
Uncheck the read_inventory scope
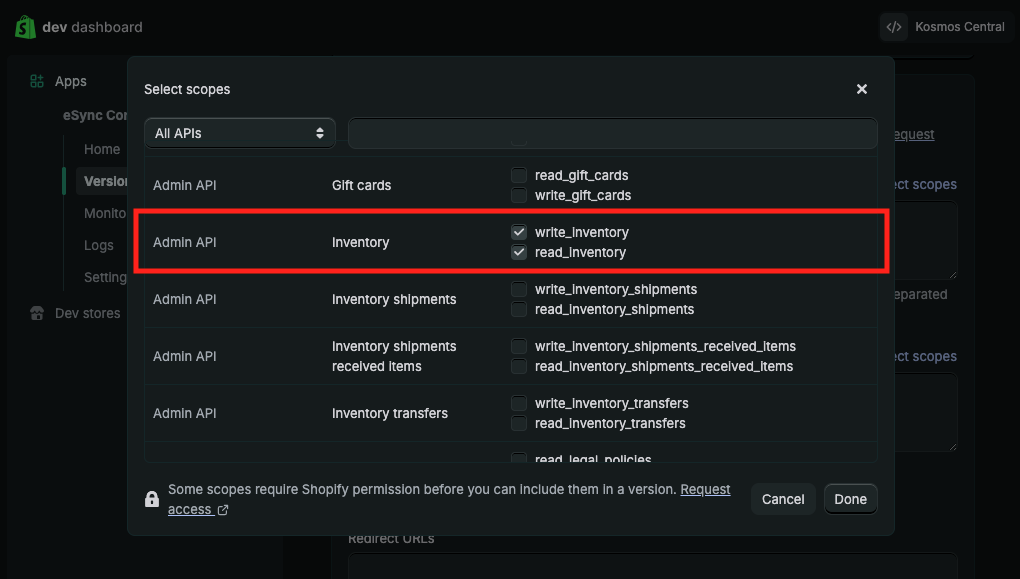[519, 252]
